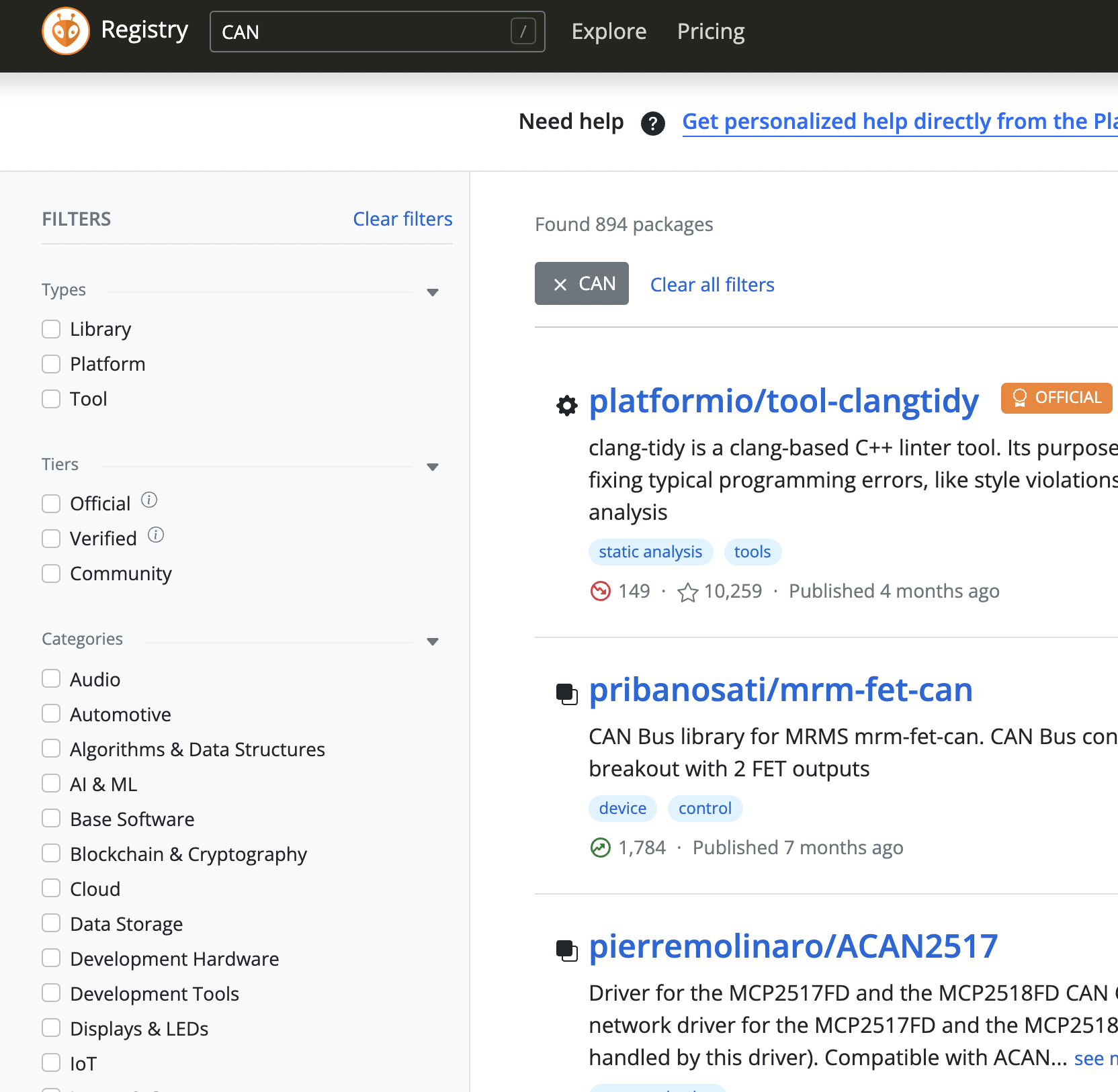Select the tools tag
Screen dimensions: 1118x1092
(x=752, y=552)
